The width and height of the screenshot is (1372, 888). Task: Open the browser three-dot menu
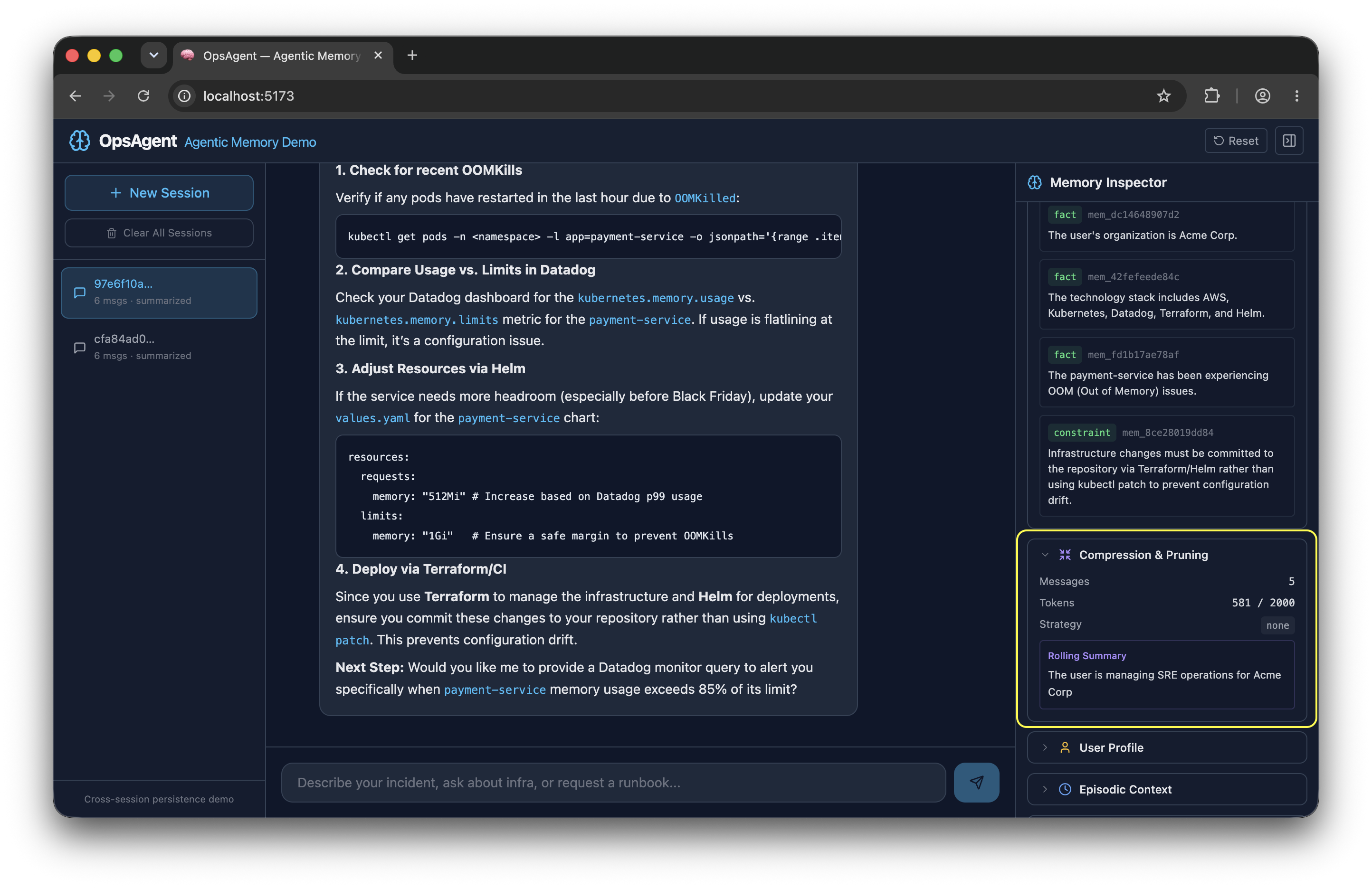pos(1296,95)
